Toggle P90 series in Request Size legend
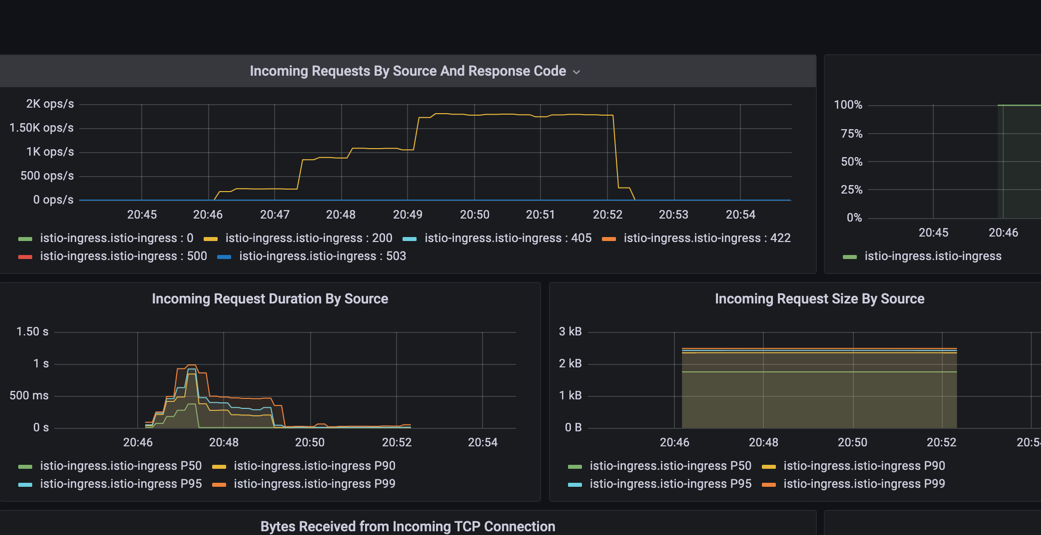Viewport: 1041px width, 535px height. click(x=864, y=466)
